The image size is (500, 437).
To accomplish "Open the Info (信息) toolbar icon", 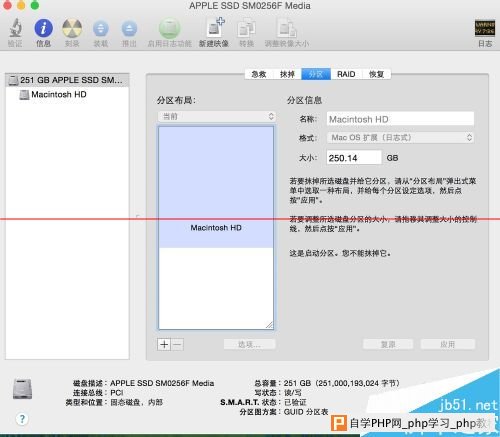I will point(43,28).
